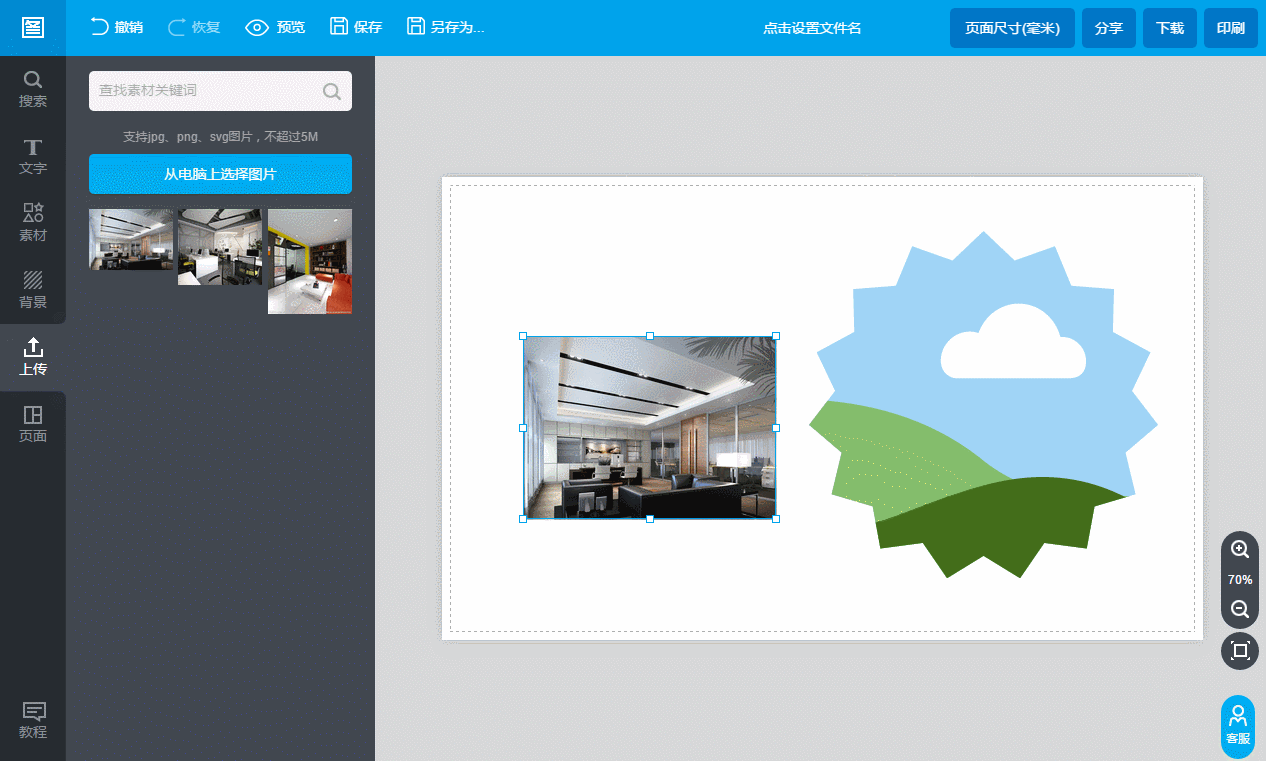Click the top-middle resize handle of photo
Viewport: 1266px width, 761px height.
(x=650, y=336)
